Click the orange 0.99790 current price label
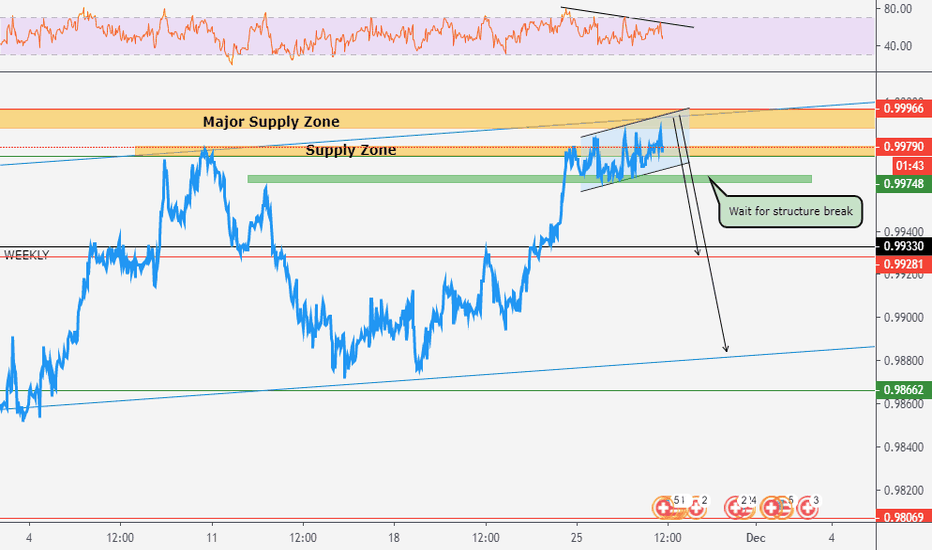 (x=903, y=147)
